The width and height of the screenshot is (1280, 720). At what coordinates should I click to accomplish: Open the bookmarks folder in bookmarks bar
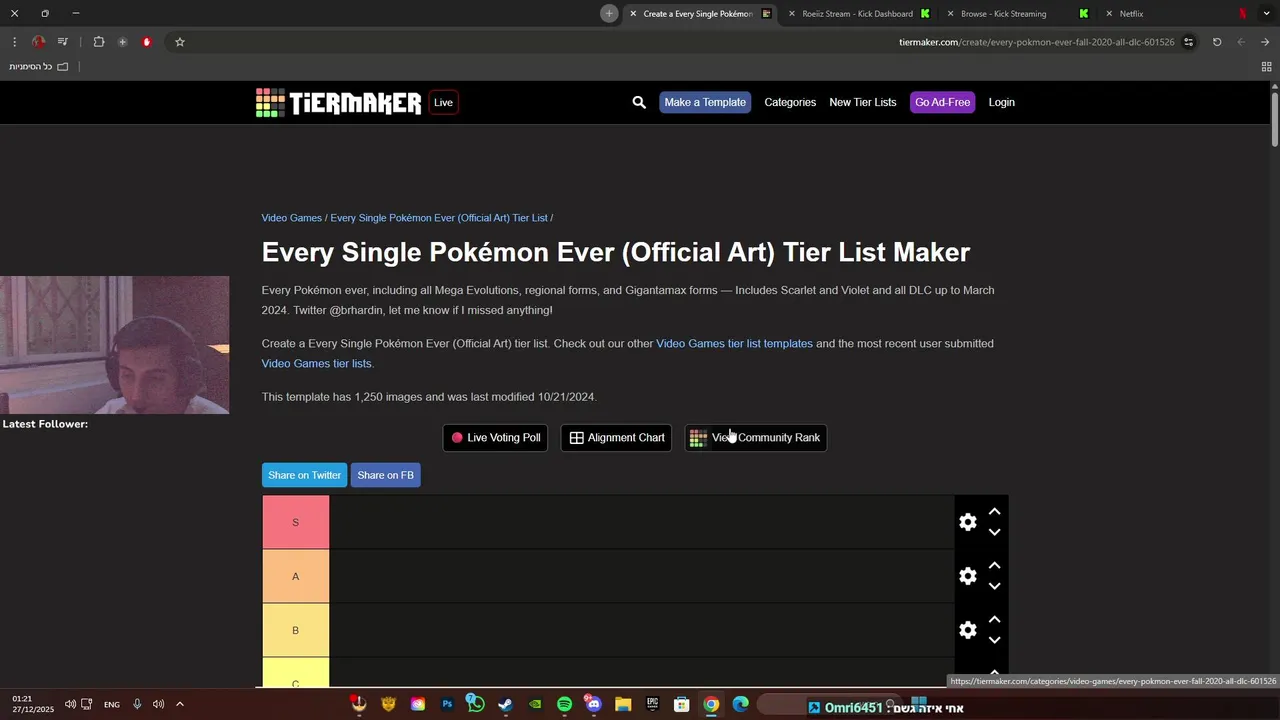point(40,67)
